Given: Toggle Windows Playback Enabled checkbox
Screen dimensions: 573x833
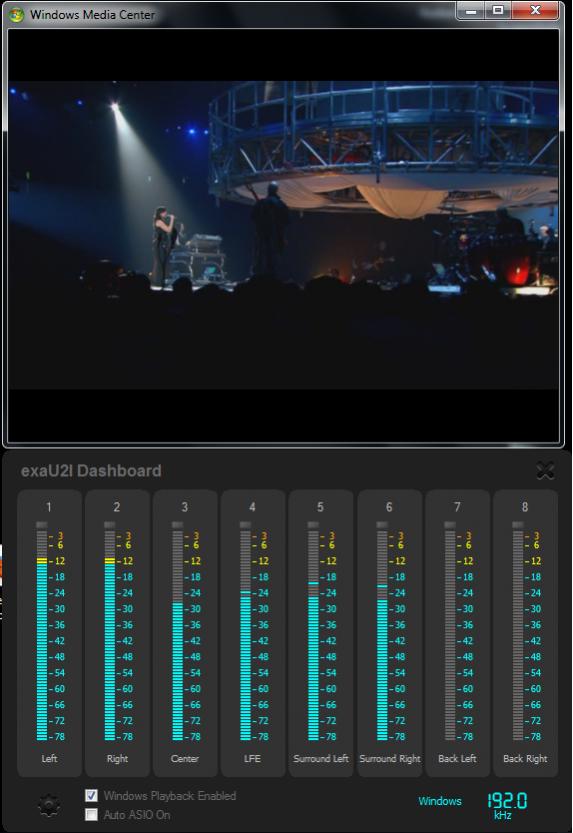Looking at the screenshot, I should pyautogui.click(x=91, y=795).
